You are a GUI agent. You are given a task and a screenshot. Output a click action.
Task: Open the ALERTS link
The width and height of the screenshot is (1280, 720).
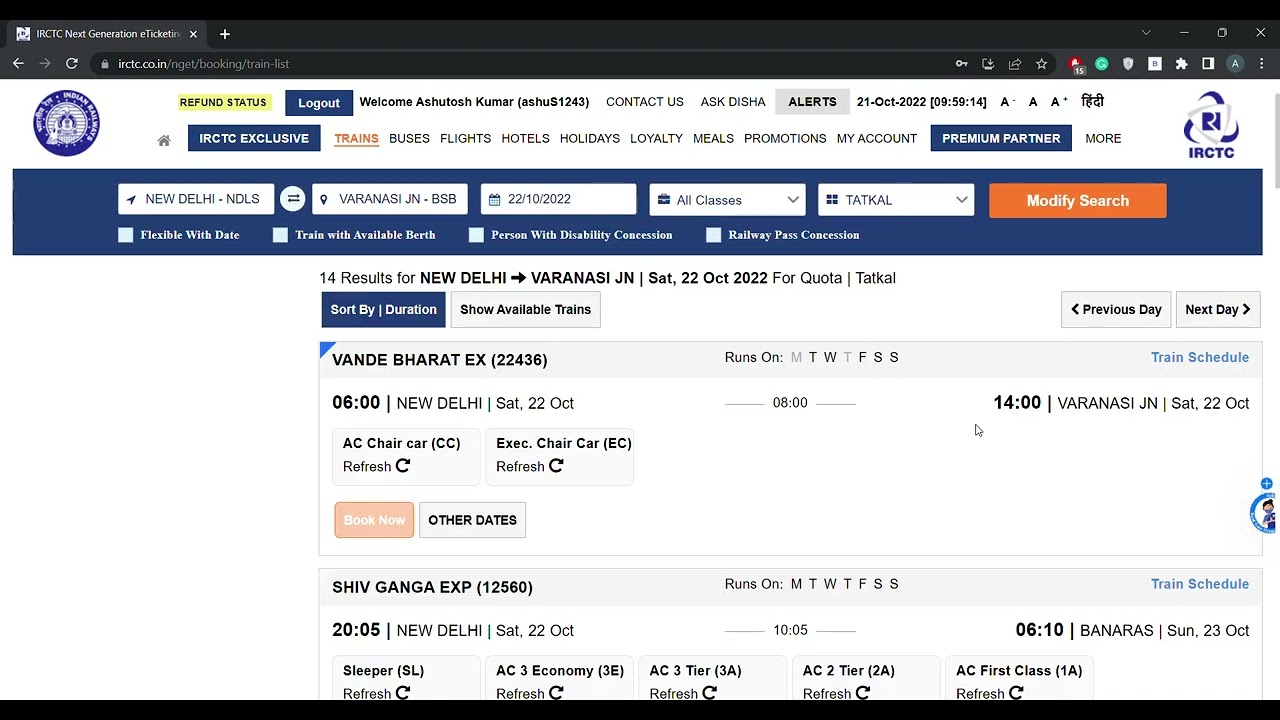pos(812,102)
